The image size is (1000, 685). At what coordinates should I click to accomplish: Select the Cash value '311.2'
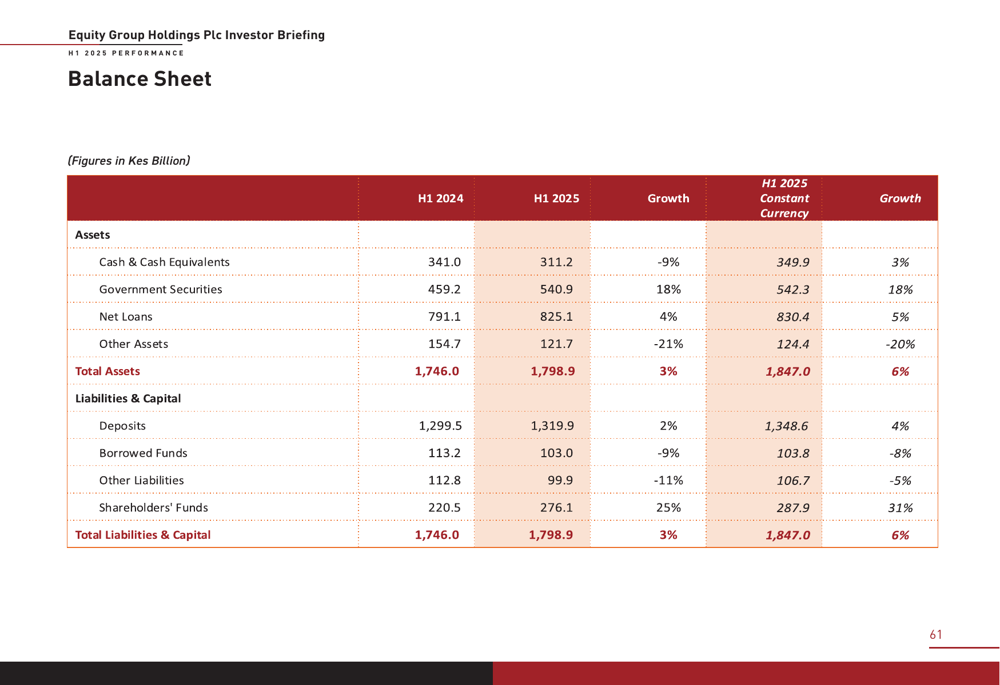point(556,262)
